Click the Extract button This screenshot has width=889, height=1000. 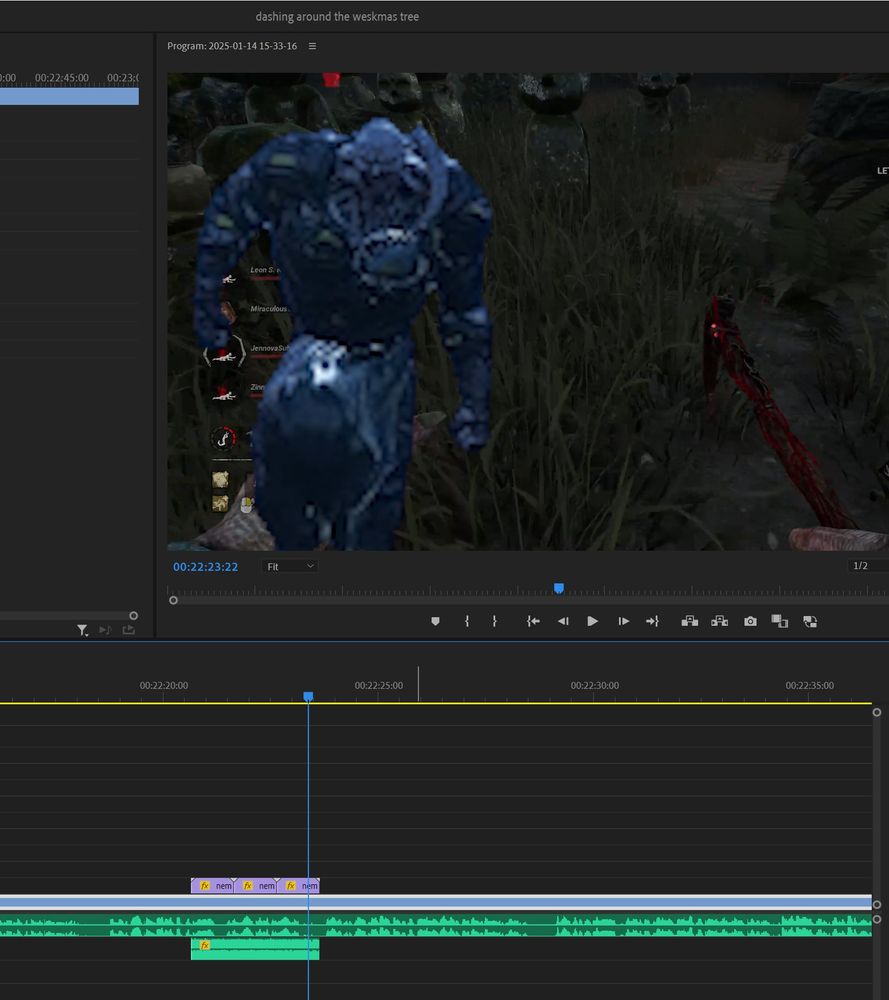pyautogui.click(x=719, y=621)
